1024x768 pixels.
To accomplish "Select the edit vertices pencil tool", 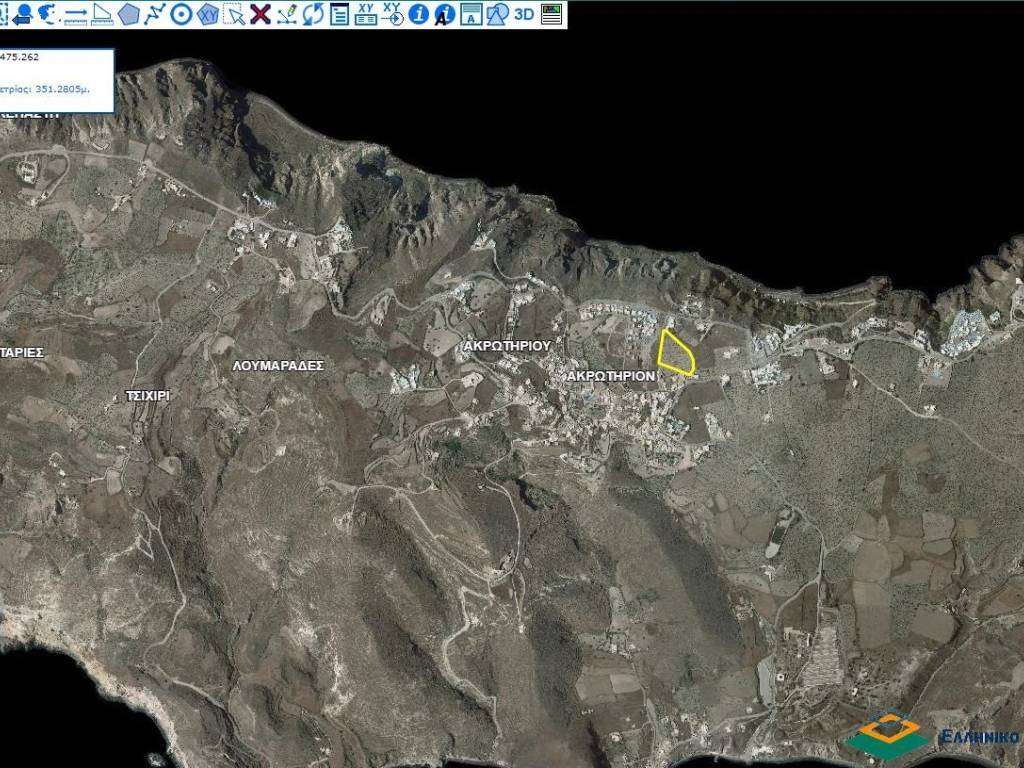I will point(286,14).
